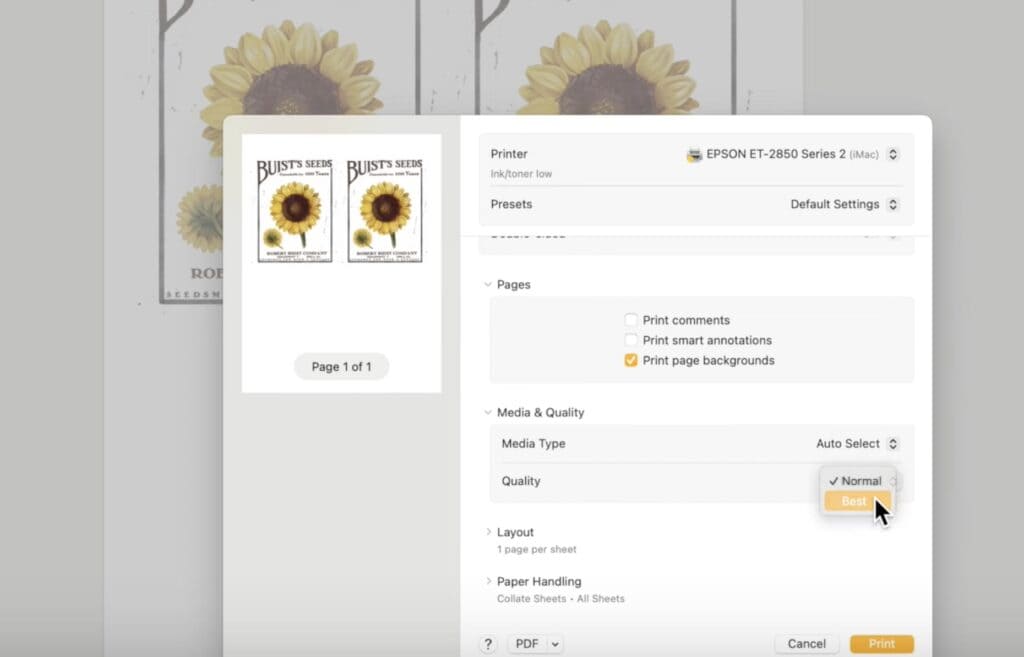Enable the Print comments checkbox

point(631,320)
